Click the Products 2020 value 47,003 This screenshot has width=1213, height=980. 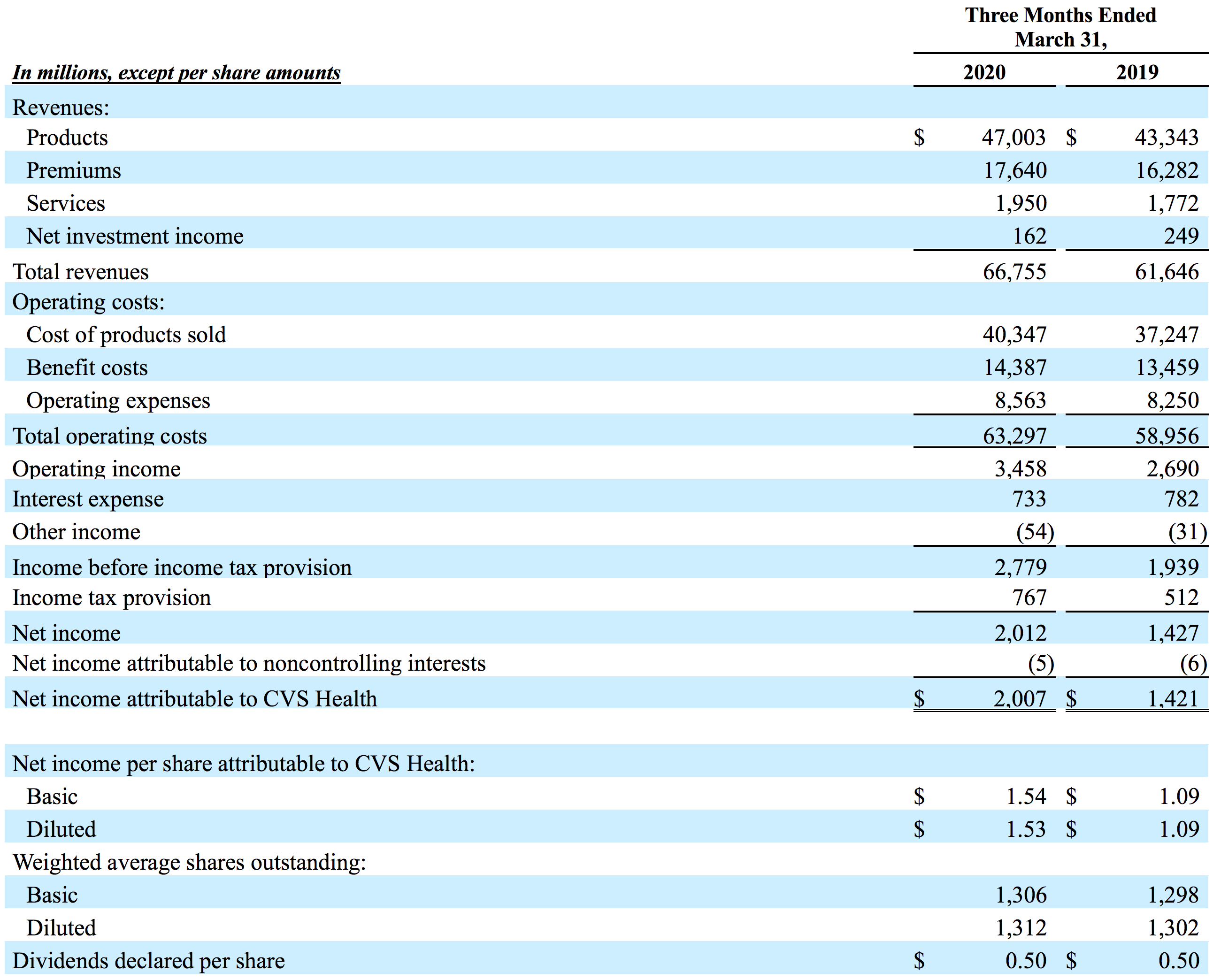point(1013,137)
